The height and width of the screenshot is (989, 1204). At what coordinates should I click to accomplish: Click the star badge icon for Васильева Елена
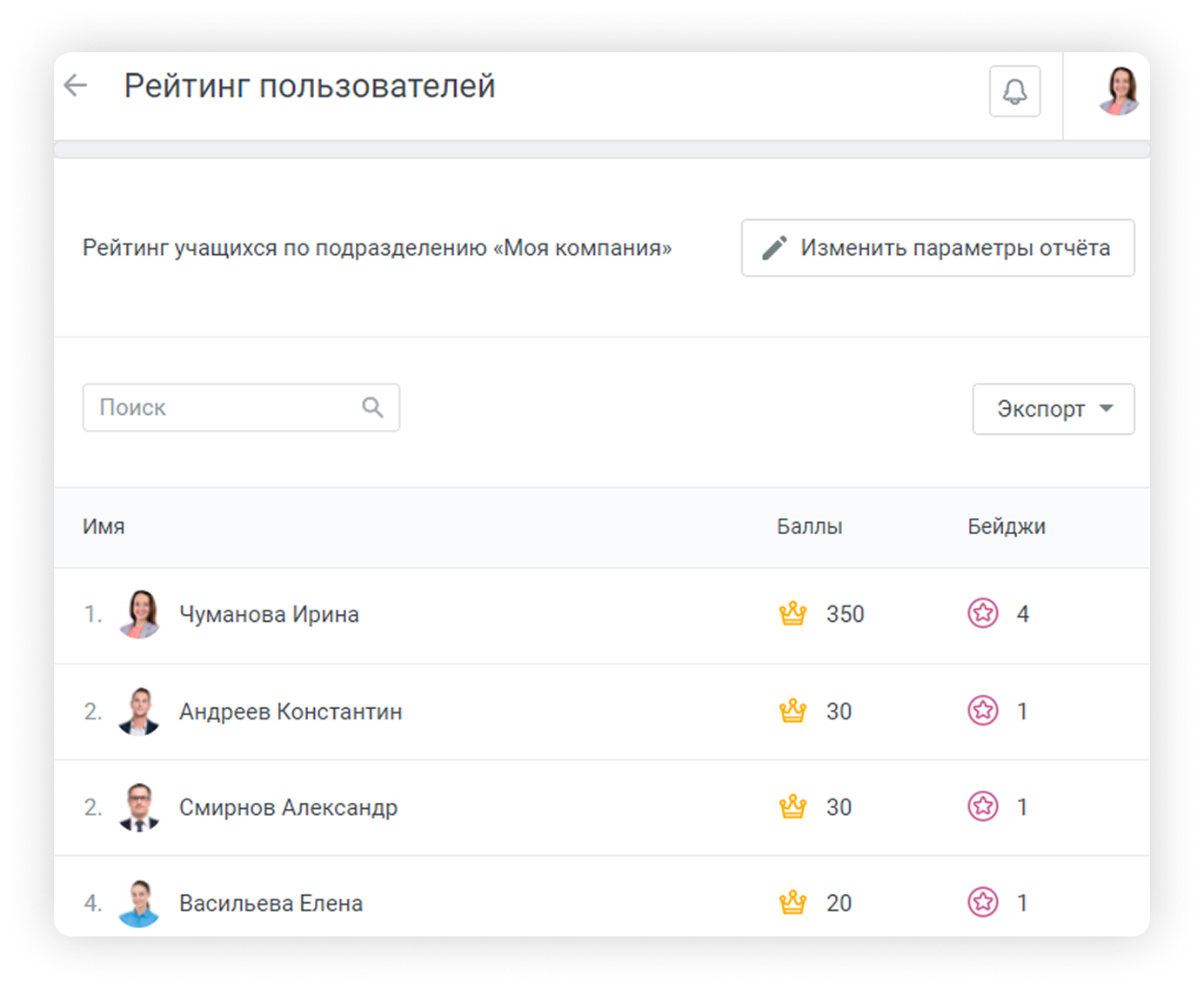point(983,903)
